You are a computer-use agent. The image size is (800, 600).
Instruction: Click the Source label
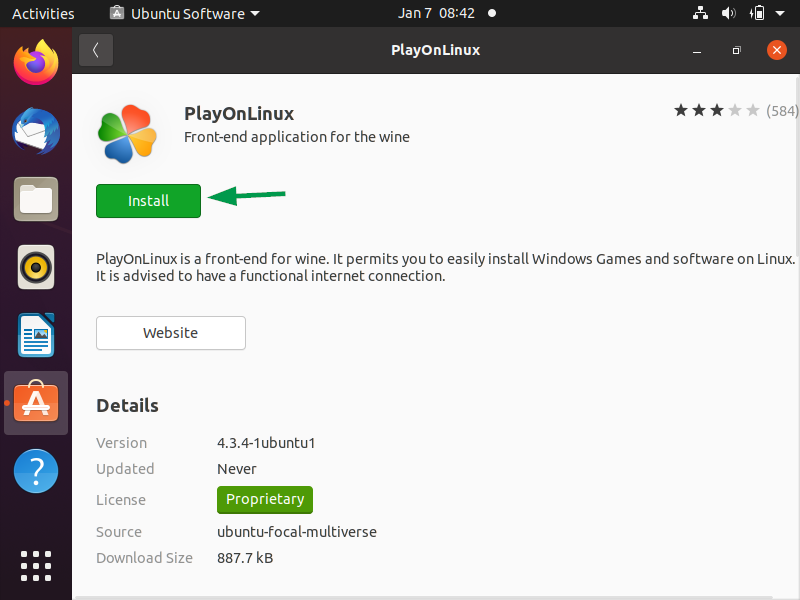point(119,532)
